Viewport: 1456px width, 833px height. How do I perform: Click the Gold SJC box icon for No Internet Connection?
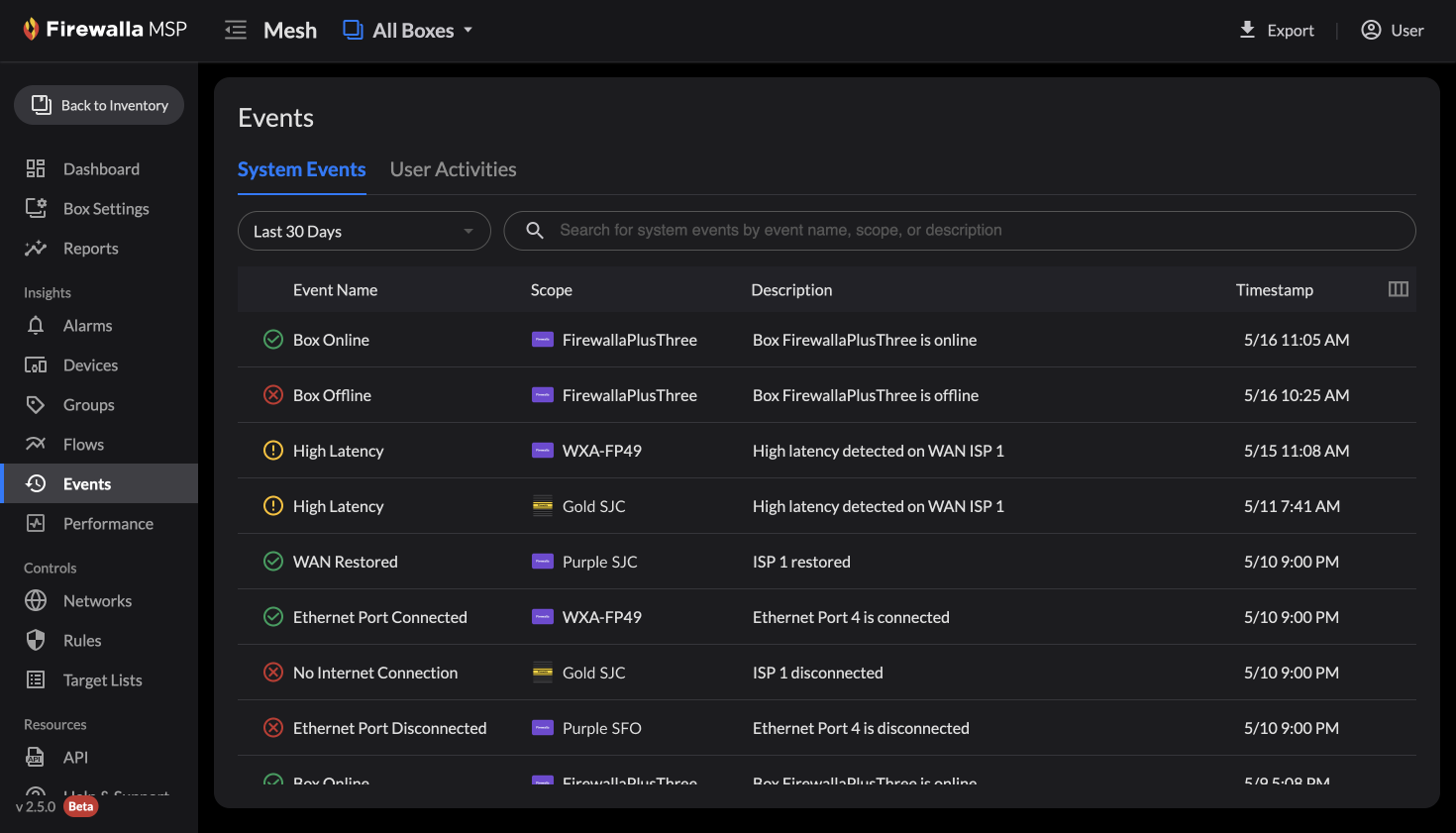point(543,673)
